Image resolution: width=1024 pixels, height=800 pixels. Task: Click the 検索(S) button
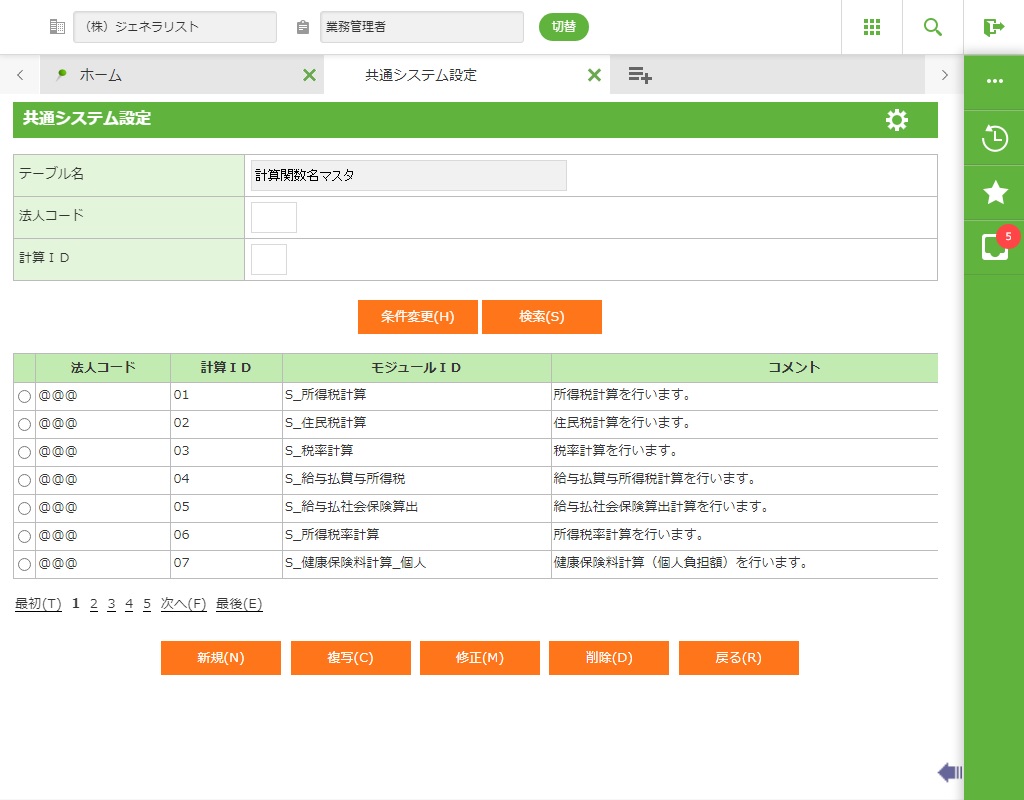click(x=541, y=317)
